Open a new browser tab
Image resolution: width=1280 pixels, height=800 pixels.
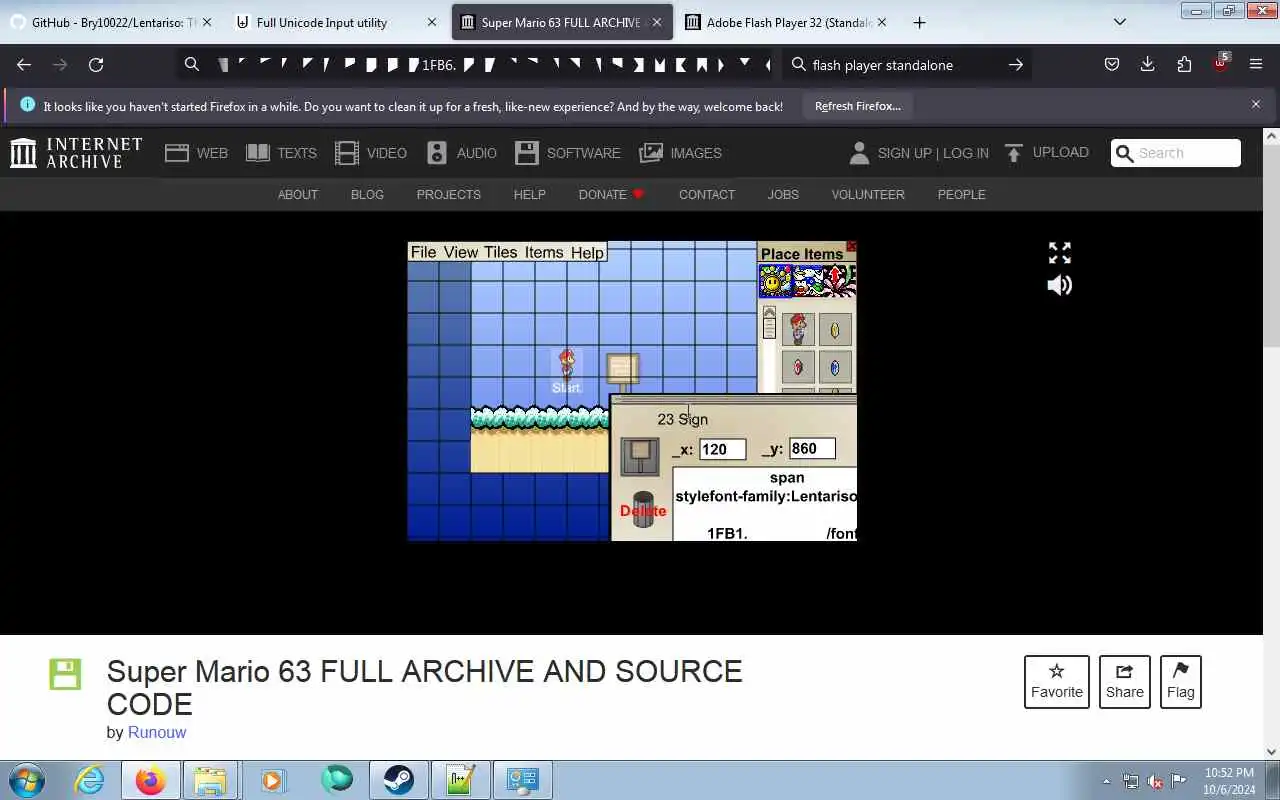(x=919, y=22)
